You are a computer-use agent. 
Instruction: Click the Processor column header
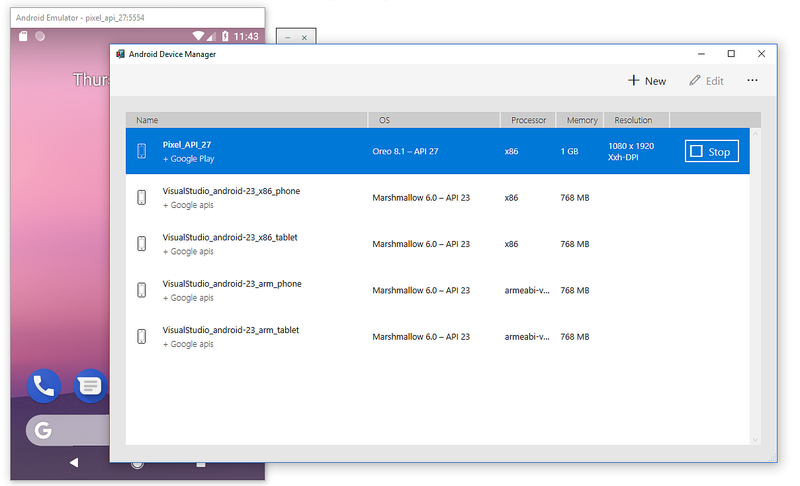528,120
